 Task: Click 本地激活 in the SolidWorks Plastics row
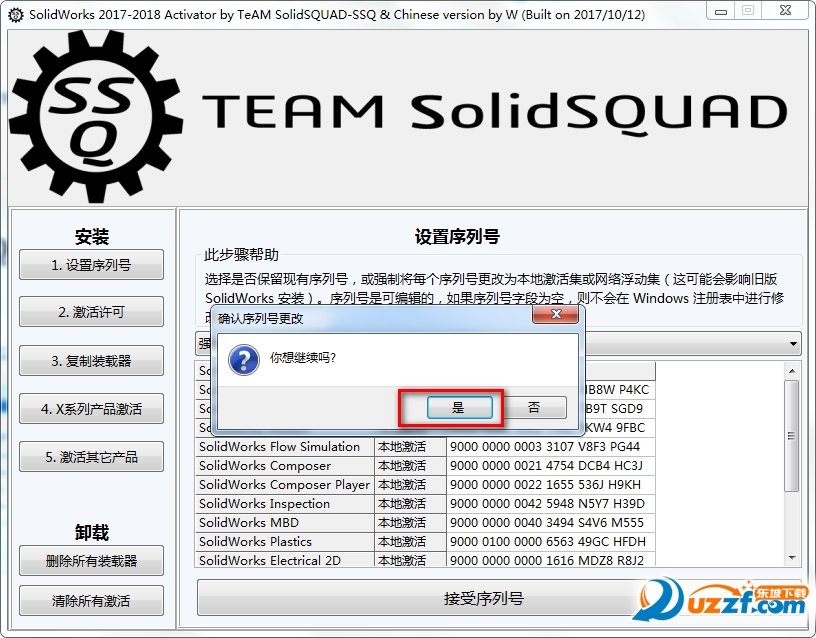[x=411, y=542]
